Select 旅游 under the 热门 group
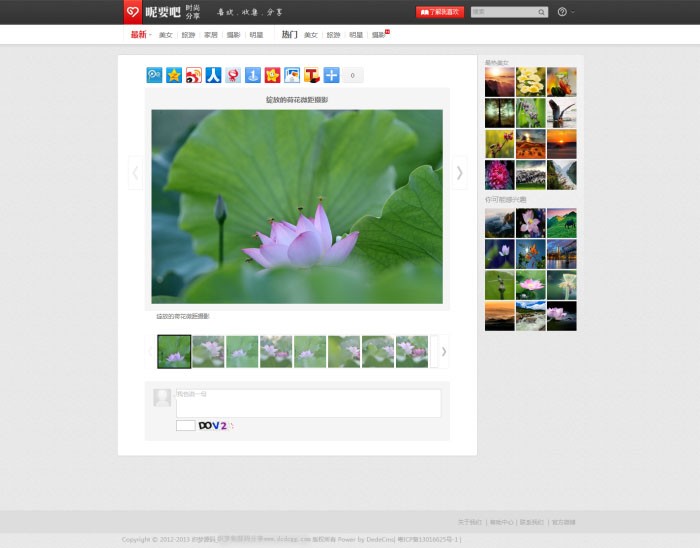700x548 pixels. (333, 35)
